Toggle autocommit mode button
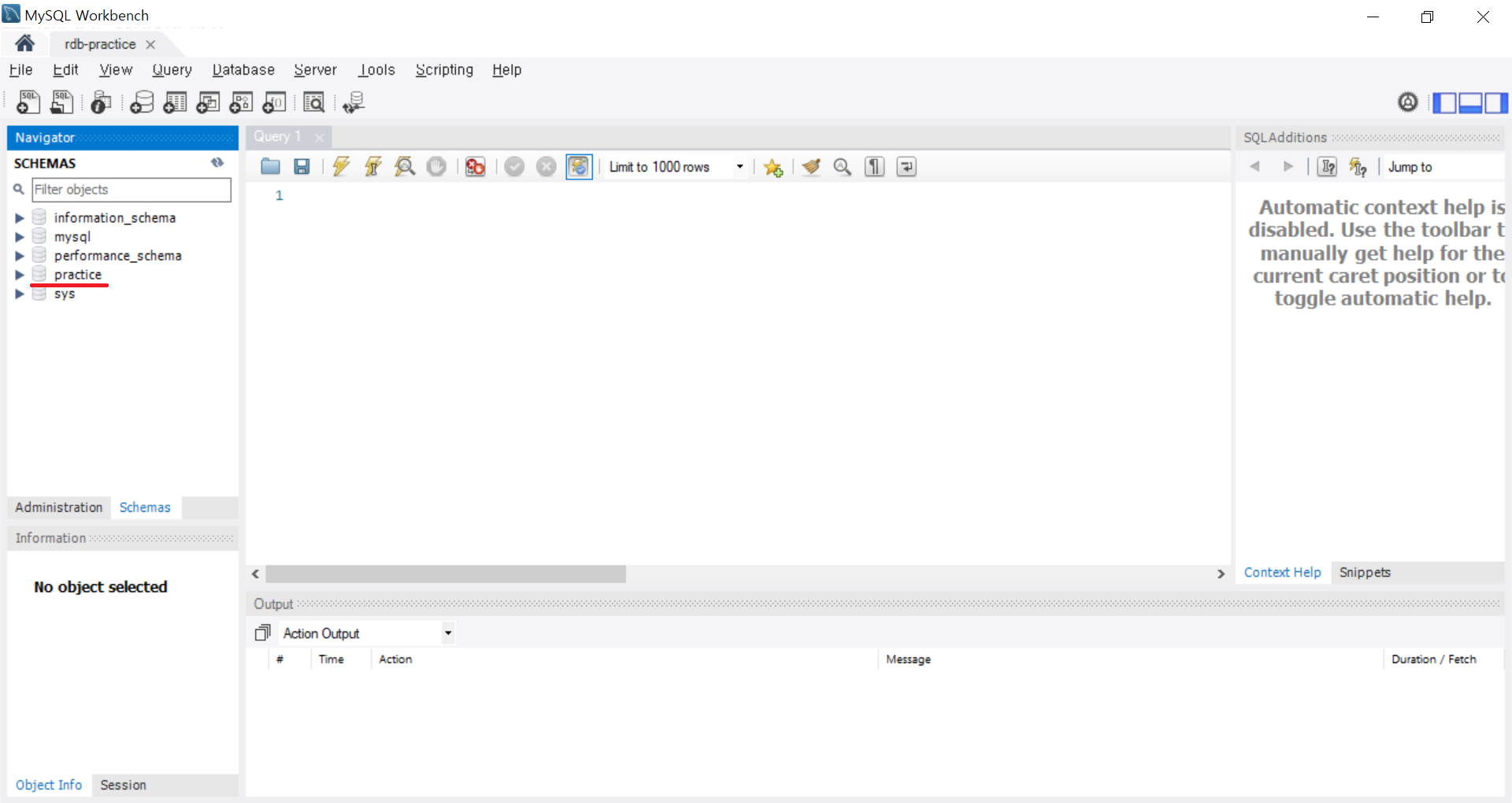 (x=579, y=167)
